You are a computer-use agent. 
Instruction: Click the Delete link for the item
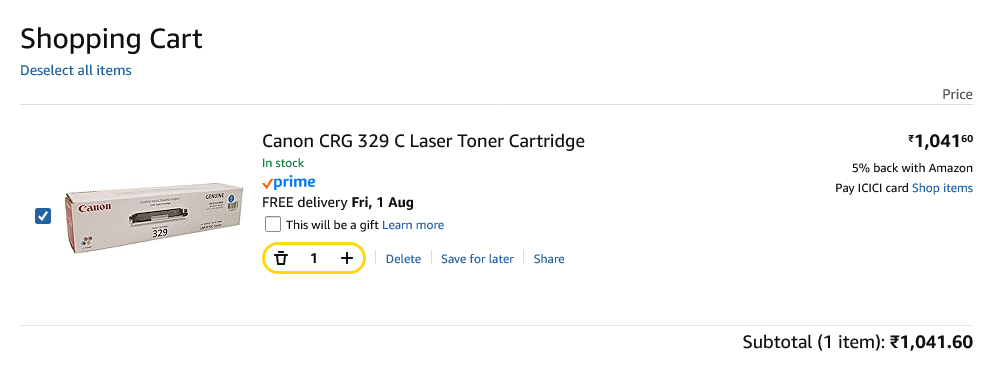(x=403, y=258)
